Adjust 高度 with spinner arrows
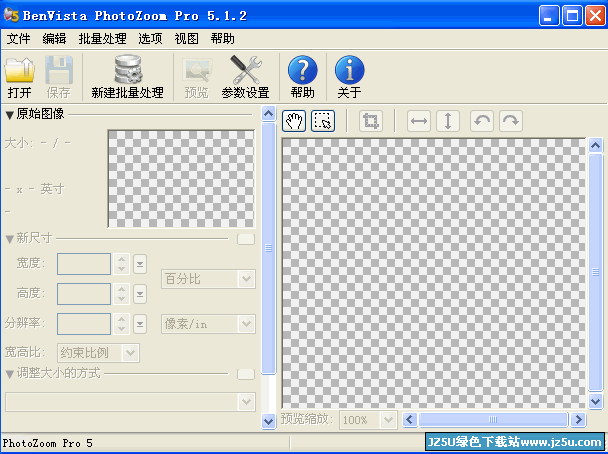 coord(122,294)
